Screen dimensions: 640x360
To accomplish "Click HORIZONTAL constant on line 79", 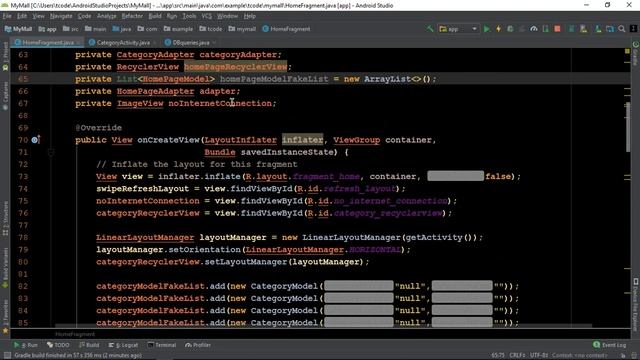I will point(375,249).
